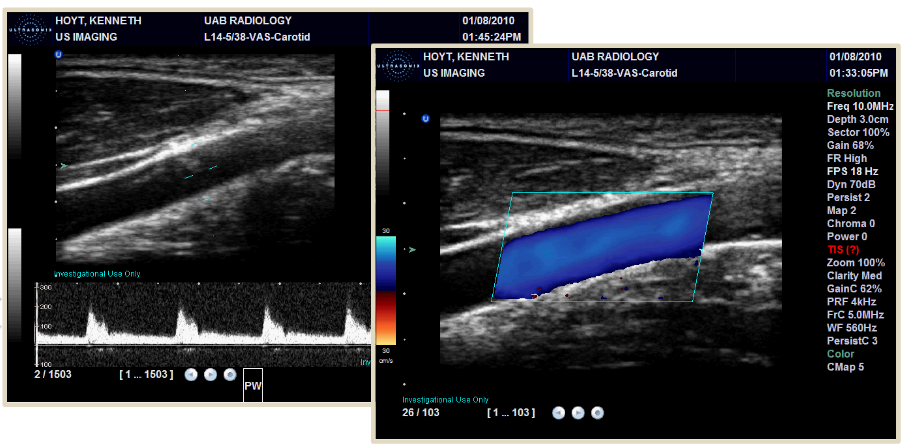Viewport: 916px width, 445px height.
Task: Click the Ultrasonix logo in the back window
Action: (x=31, y=29)
